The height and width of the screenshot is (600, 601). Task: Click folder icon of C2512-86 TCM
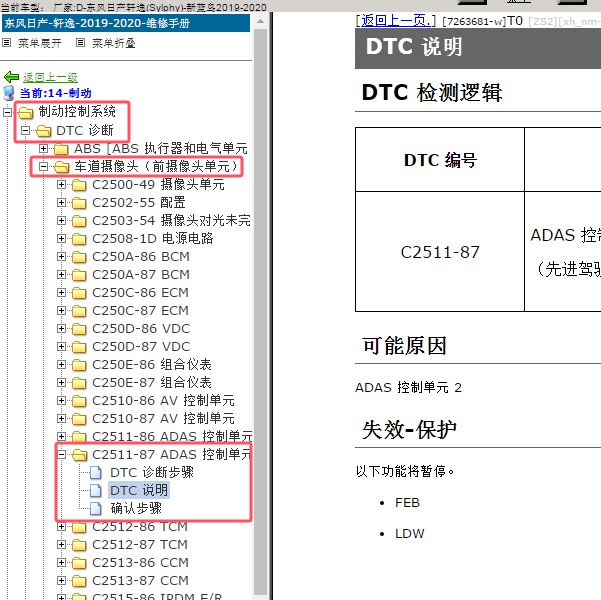tap(79, 527)
